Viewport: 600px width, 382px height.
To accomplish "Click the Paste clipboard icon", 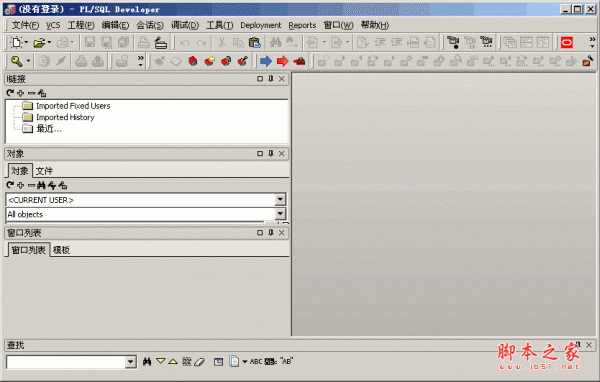I will (x=254, y=42).
